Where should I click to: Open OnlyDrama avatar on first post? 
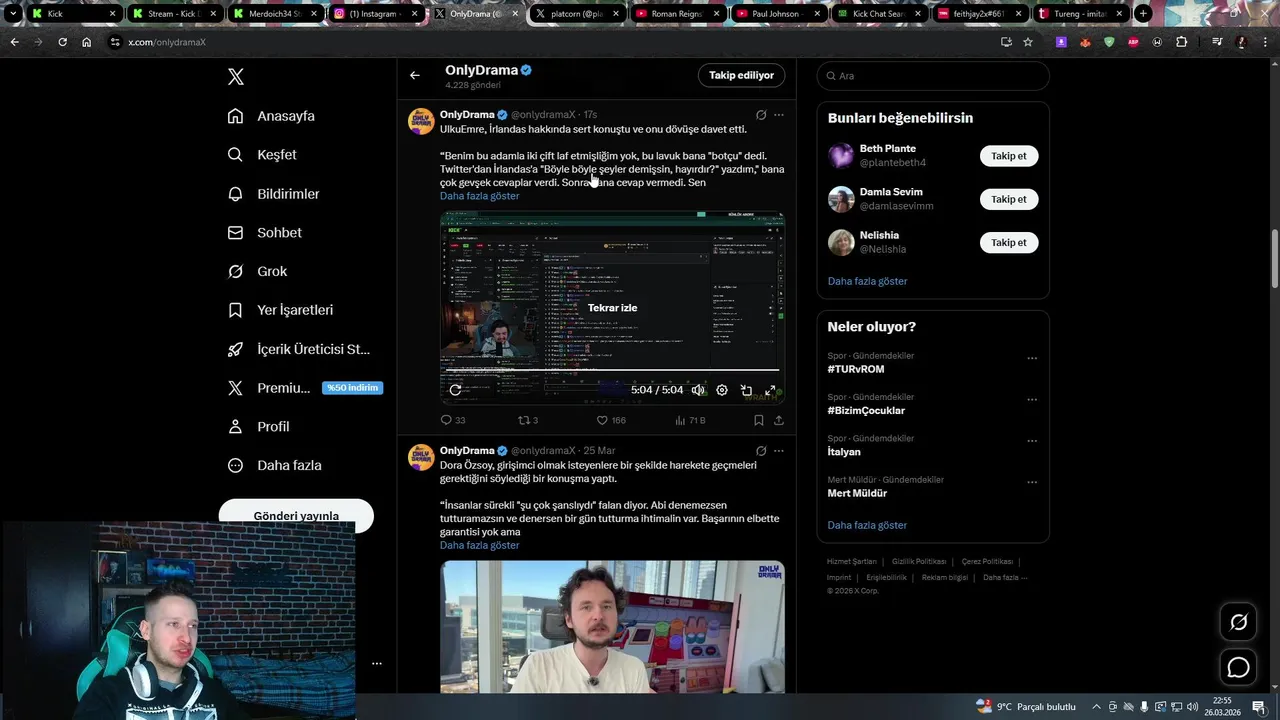(x=421, y=121)
